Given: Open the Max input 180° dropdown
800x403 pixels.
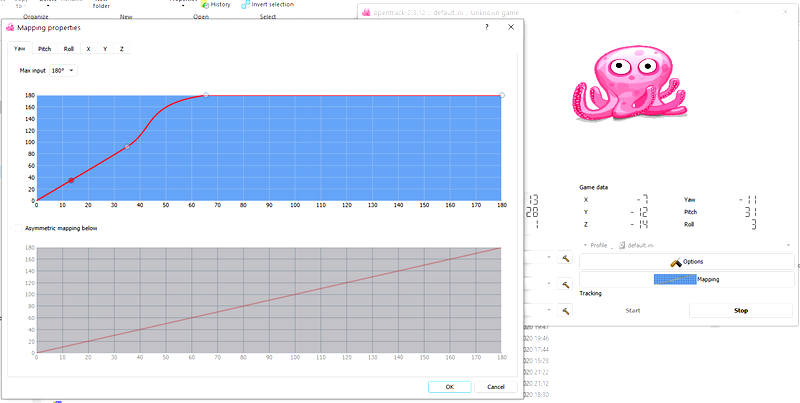Looking at the screenshot, I should click(x=64, y=70).
